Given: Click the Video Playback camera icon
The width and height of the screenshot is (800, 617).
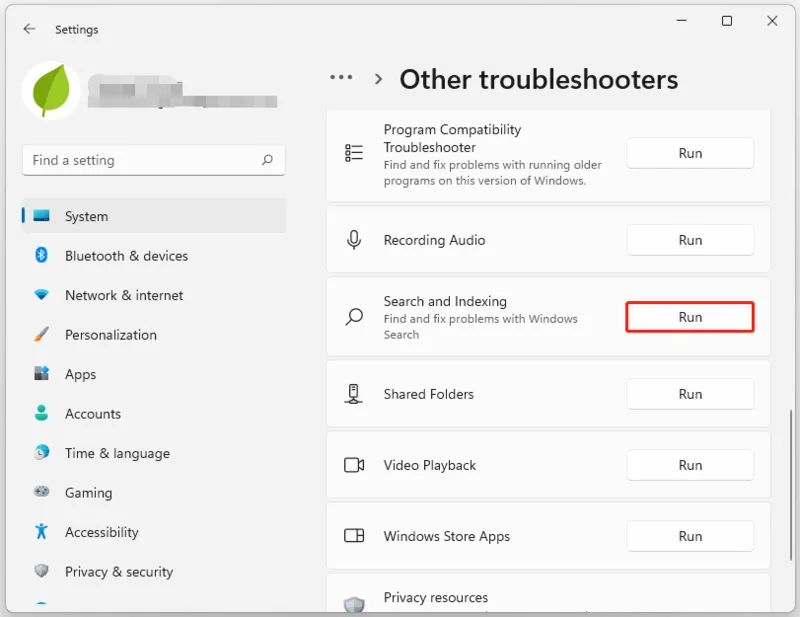Looking at the screenshot, I should (x=354, y=465).
